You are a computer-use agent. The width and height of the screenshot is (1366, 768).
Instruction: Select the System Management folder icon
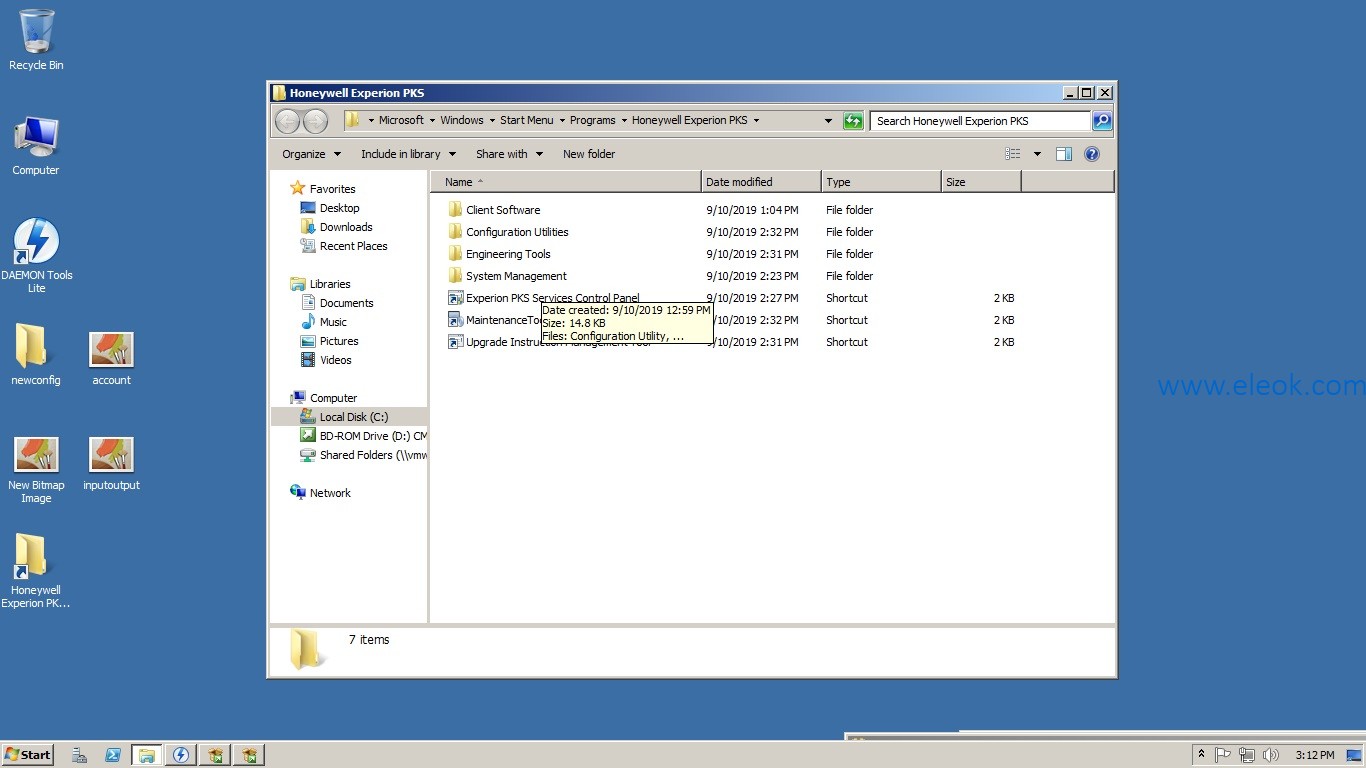pos(455,276)
